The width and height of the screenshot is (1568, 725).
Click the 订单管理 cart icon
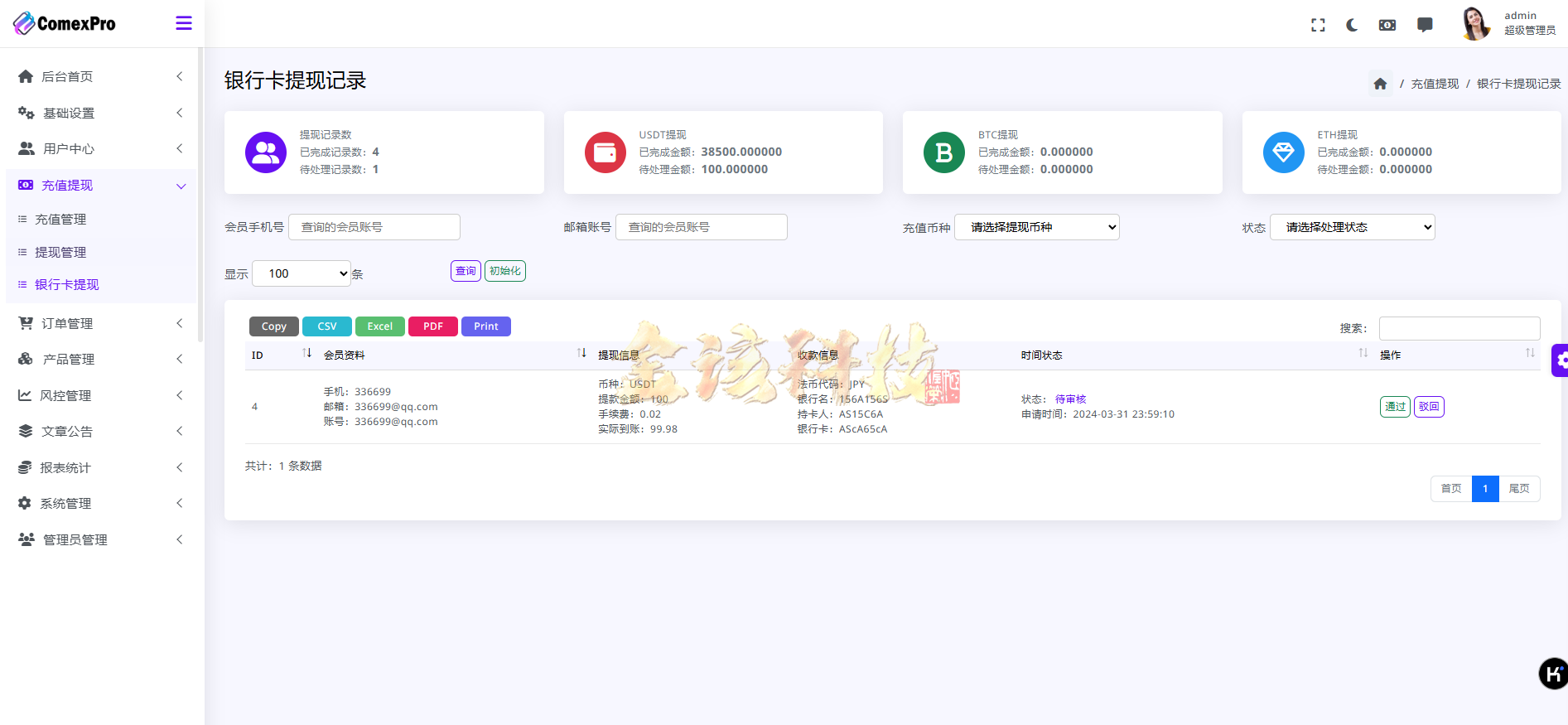26,323
